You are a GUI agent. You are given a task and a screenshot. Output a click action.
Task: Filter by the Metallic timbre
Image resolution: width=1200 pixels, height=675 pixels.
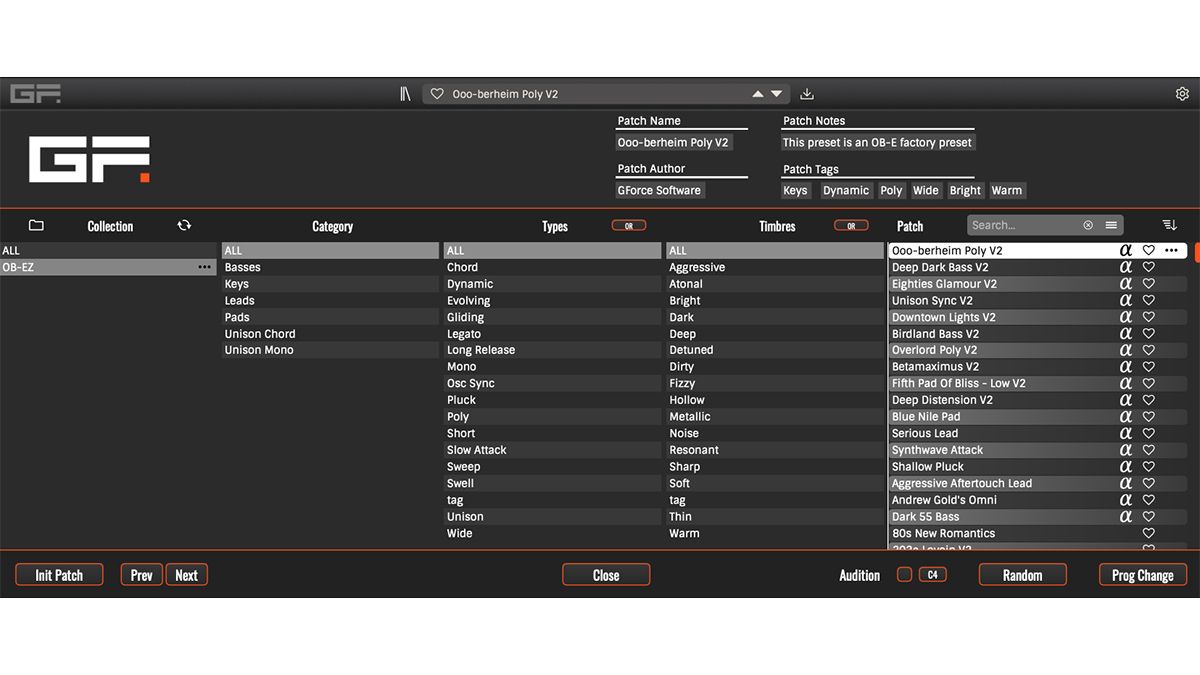click(x=775, y=417)
